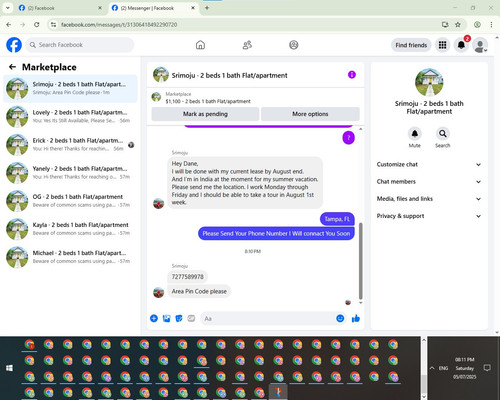View site information icon in address bar

click(x=53, y=25)
